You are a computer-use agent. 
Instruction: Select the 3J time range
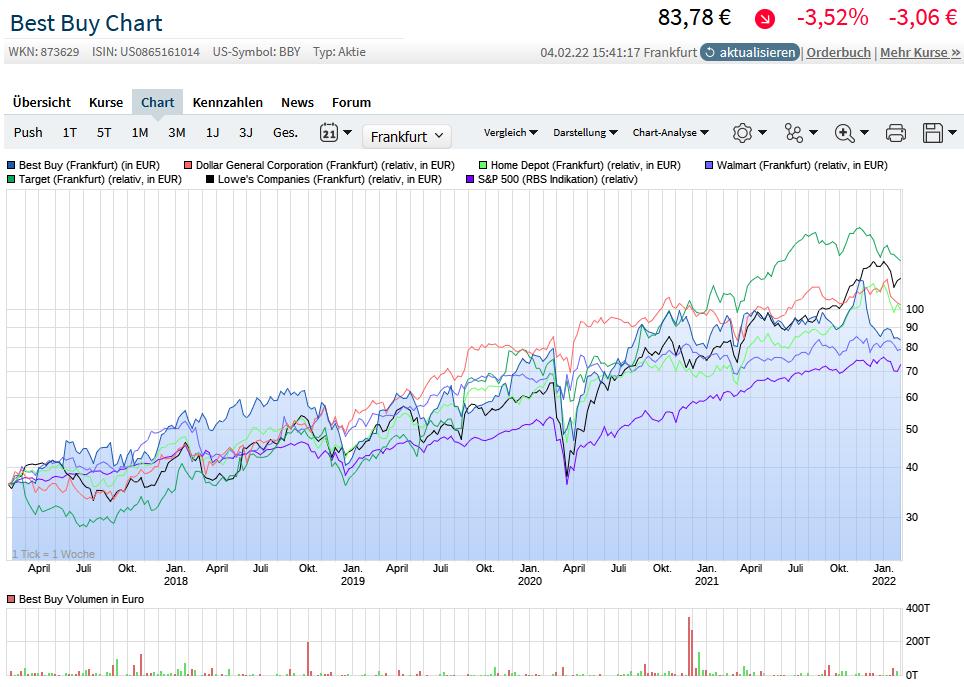point(246,132)
